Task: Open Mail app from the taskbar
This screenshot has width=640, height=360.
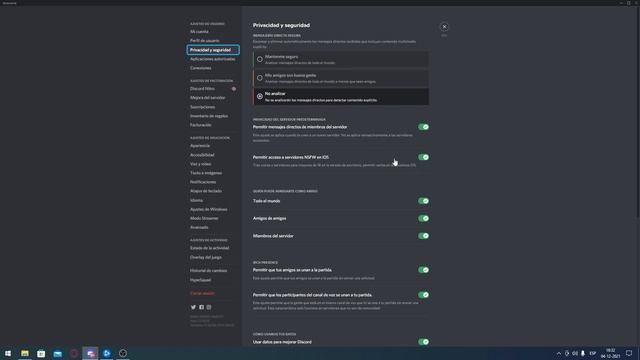Action: click(58, 353)
